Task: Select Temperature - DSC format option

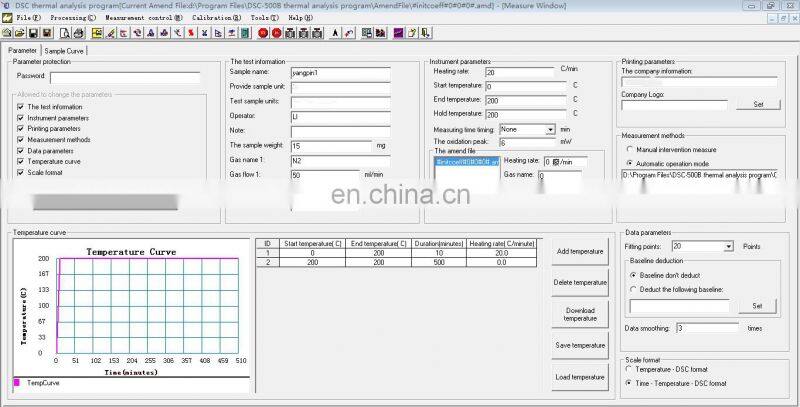Action: click(x=629, y=371)
